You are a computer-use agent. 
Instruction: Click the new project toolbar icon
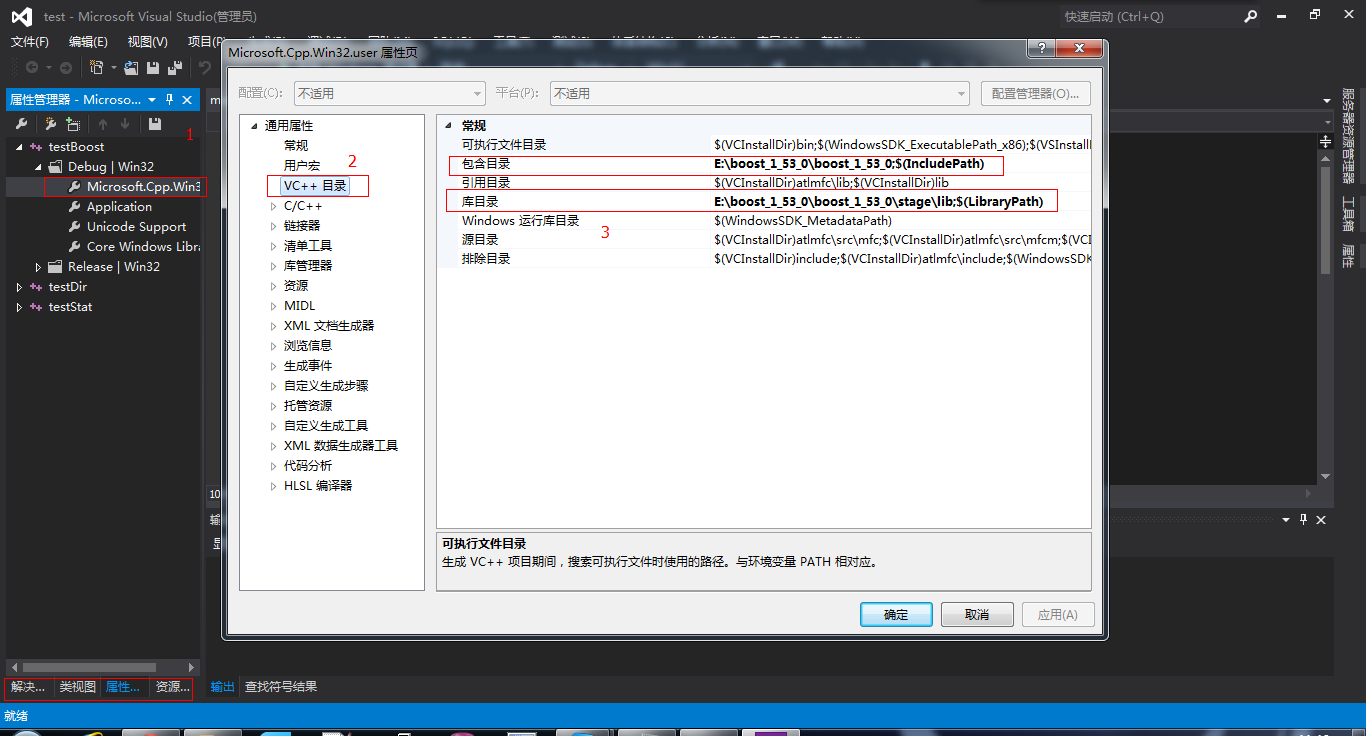96,67
